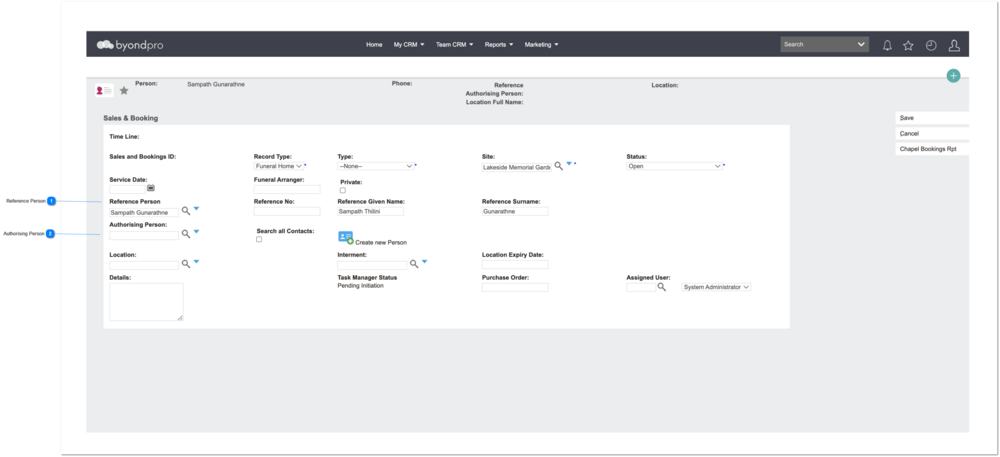Click the Reference Person input field
The height and width of the screenshot is (457, 1000).
[x=144, y=213]
